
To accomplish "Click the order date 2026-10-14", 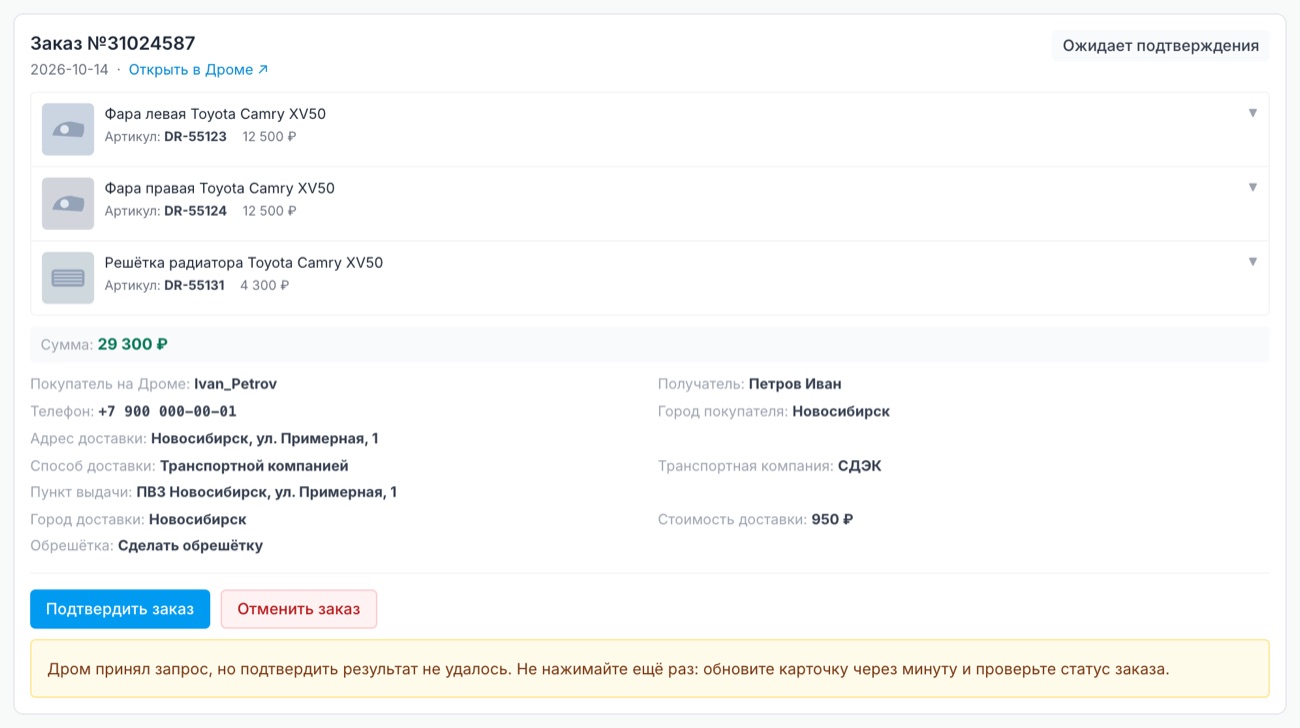I will point(69,70).
